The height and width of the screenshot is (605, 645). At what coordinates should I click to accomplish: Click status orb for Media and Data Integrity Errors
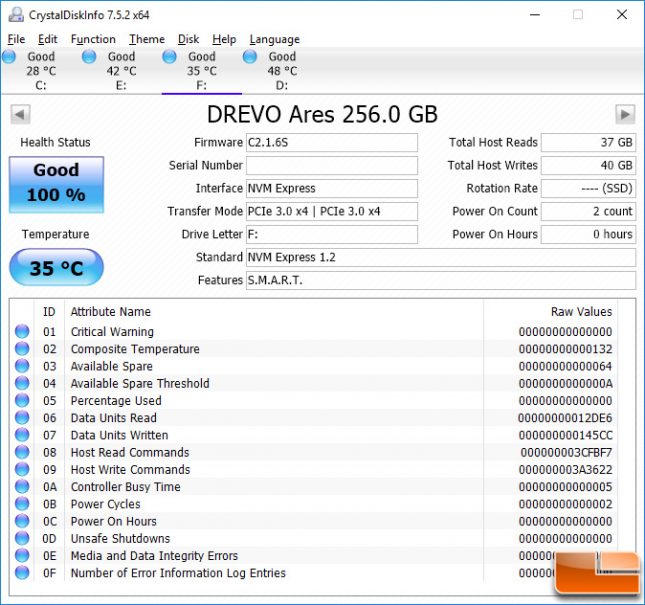[22, 556]
